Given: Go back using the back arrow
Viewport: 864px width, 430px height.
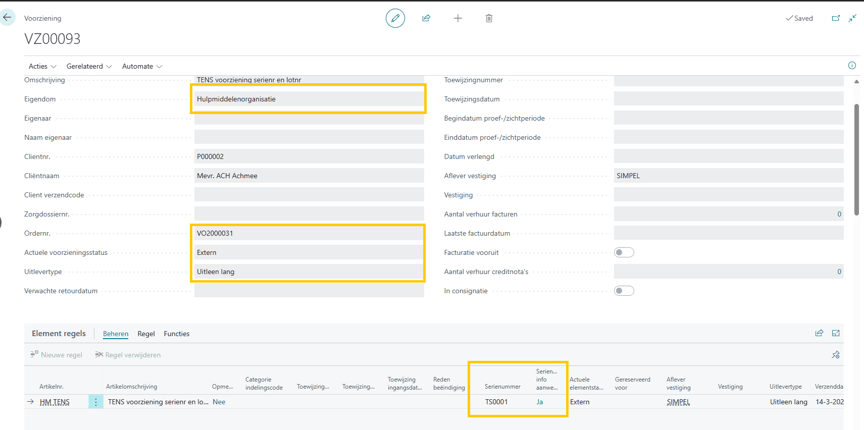Looking at the screenshot, I should 7,18.
